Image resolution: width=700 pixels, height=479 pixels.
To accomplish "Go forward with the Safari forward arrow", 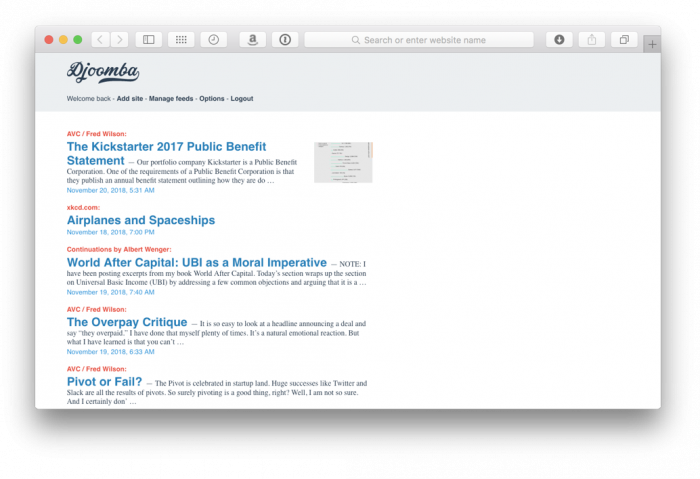I will tap(119, 40).
